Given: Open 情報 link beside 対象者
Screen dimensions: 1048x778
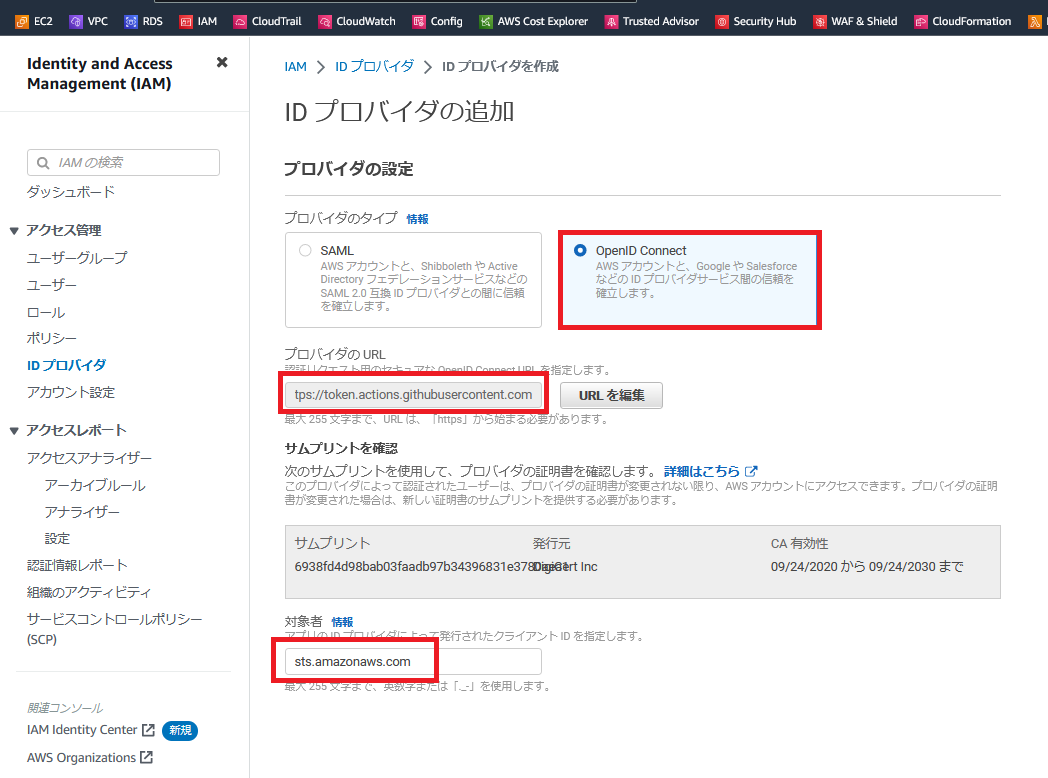Looking at the screenshot, I should coord(342,622).
